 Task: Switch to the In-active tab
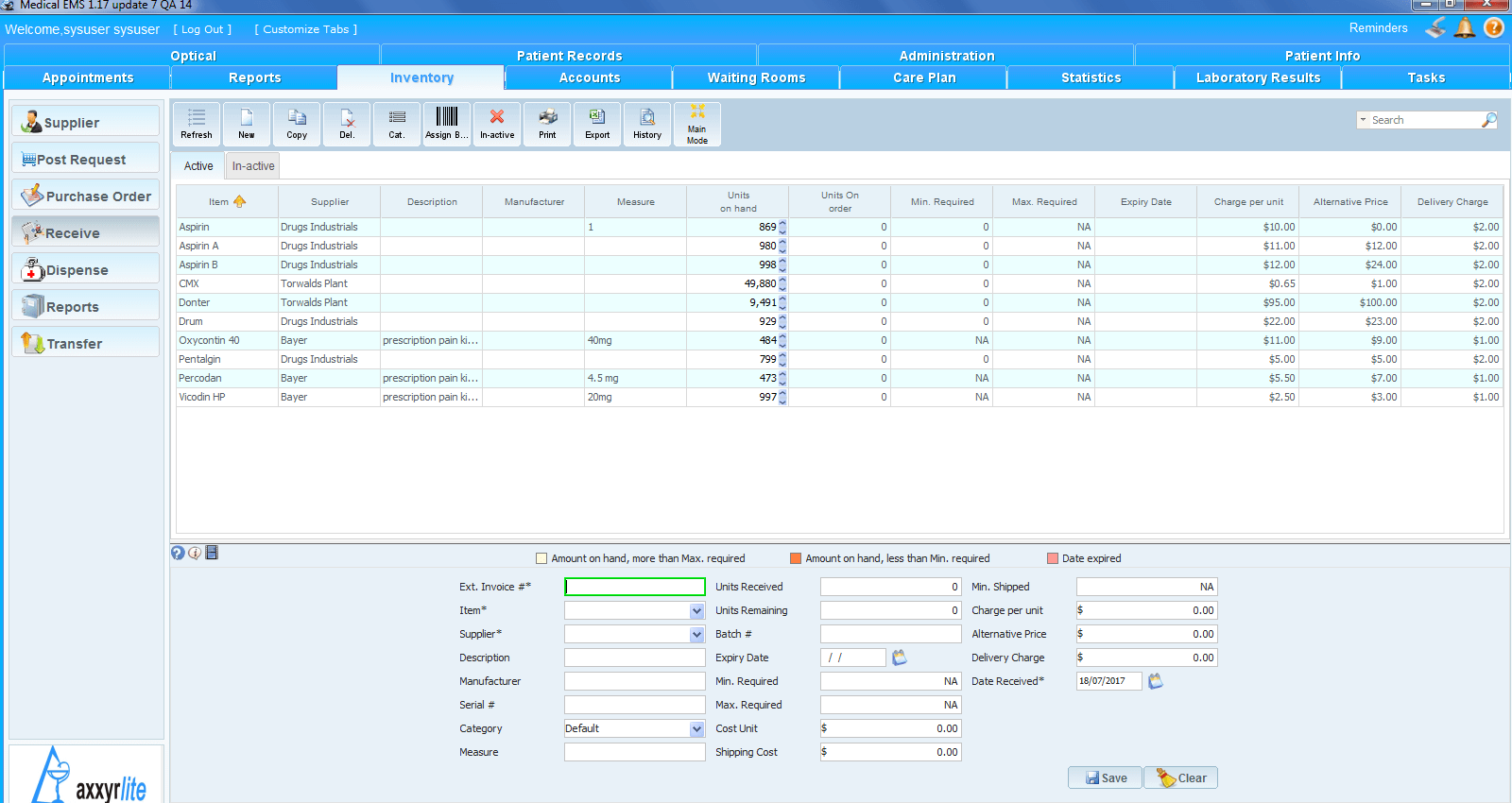(x=253, y=166)
